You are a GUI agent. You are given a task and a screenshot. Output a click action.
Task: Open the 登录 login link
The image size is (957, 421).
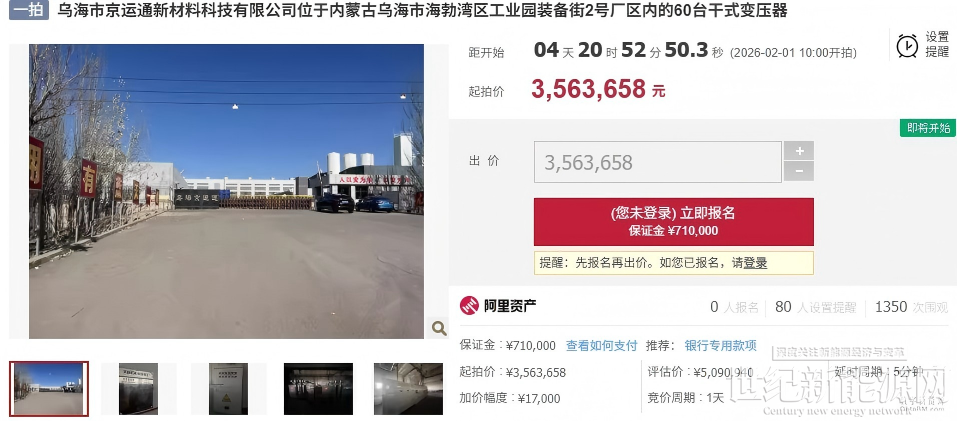click(x=755, y=263)
